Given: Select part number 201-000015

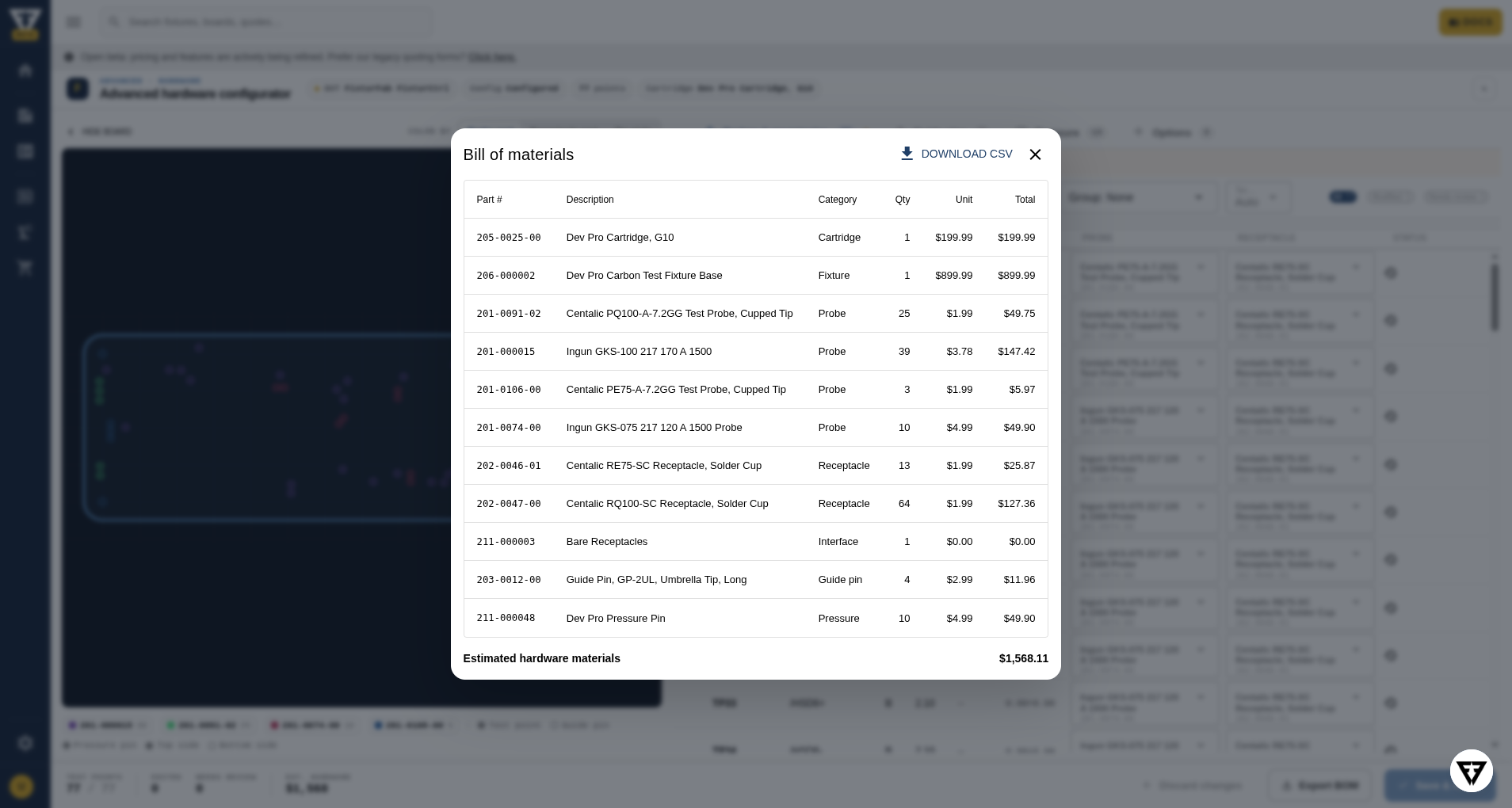Looking at the screenshot, I should (506, 352).
